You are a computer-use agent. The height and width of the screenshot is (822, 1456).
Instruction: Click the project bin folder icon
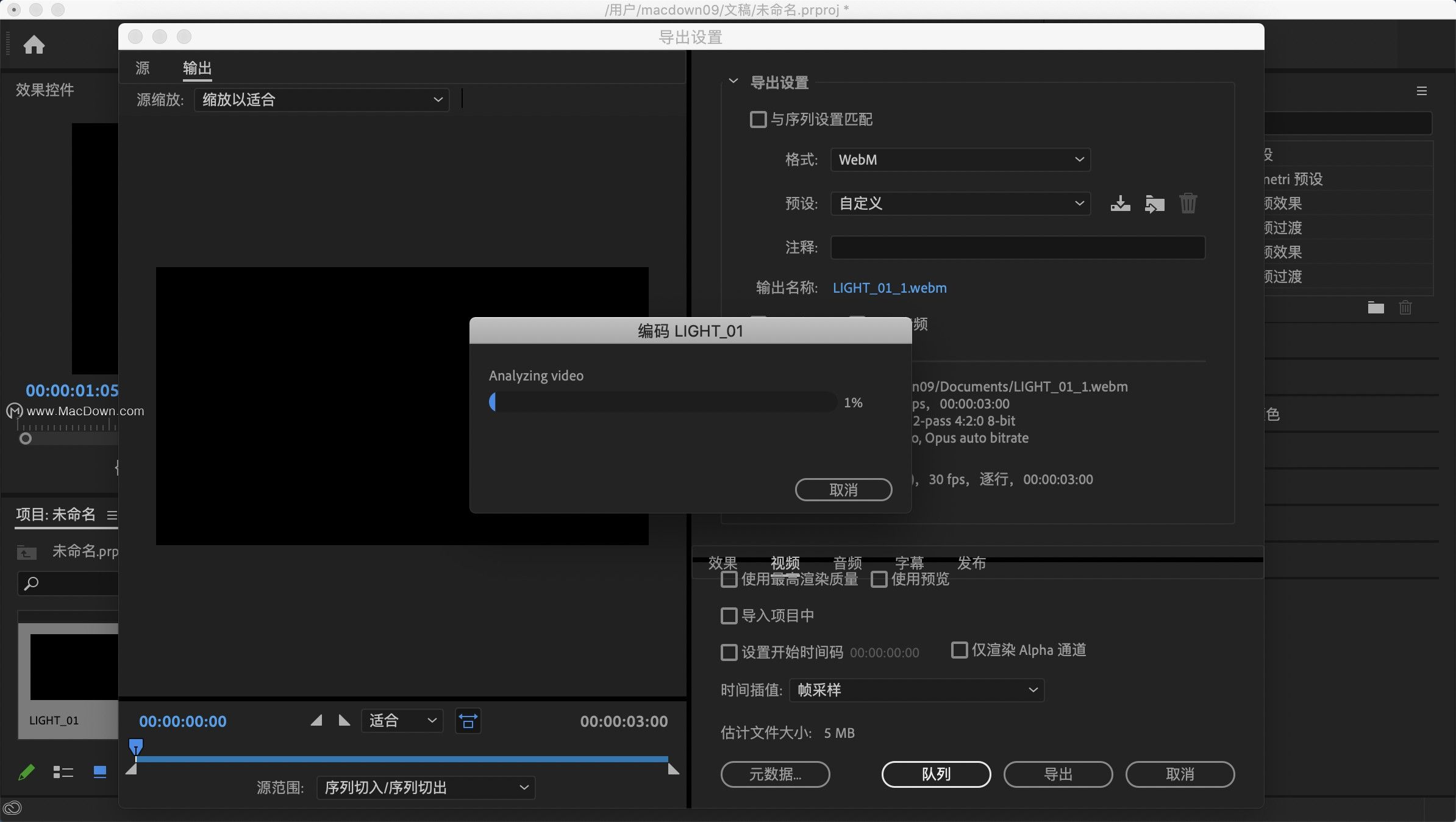[26, 552]
